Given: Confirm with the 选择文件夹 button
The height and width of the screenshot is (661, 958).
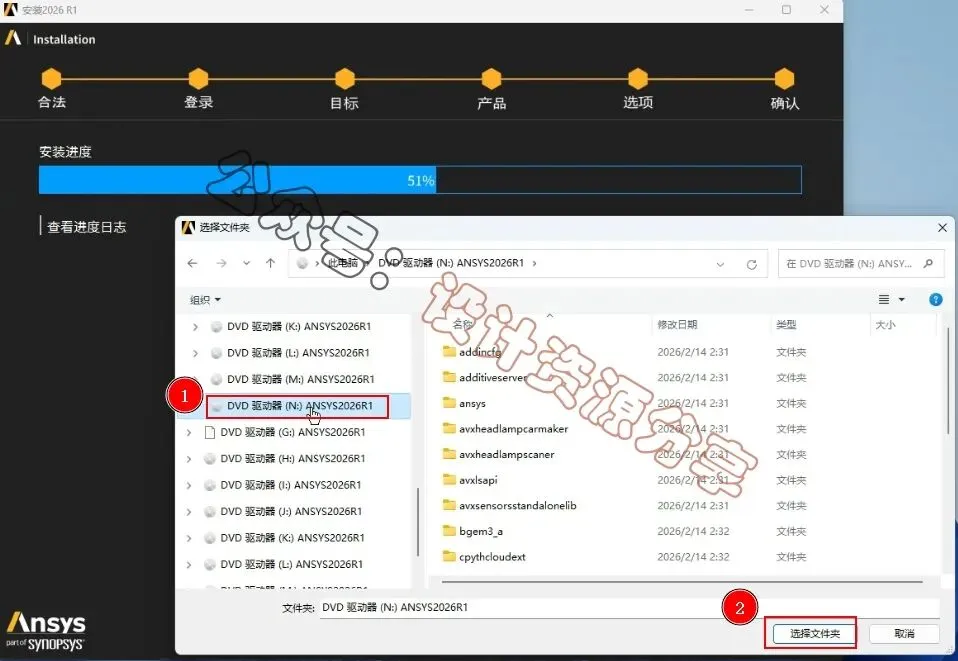Looking at the screenshot, I should pos(814,634).
